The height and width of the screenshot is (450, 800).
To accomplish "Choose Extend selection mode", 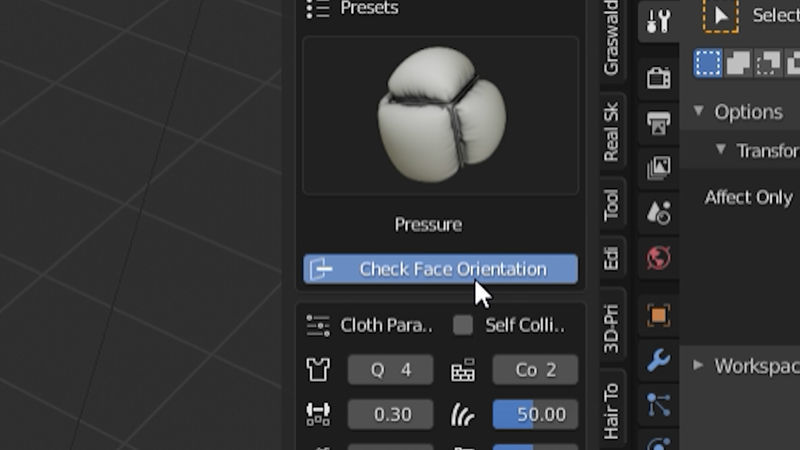I will [738, 63].
